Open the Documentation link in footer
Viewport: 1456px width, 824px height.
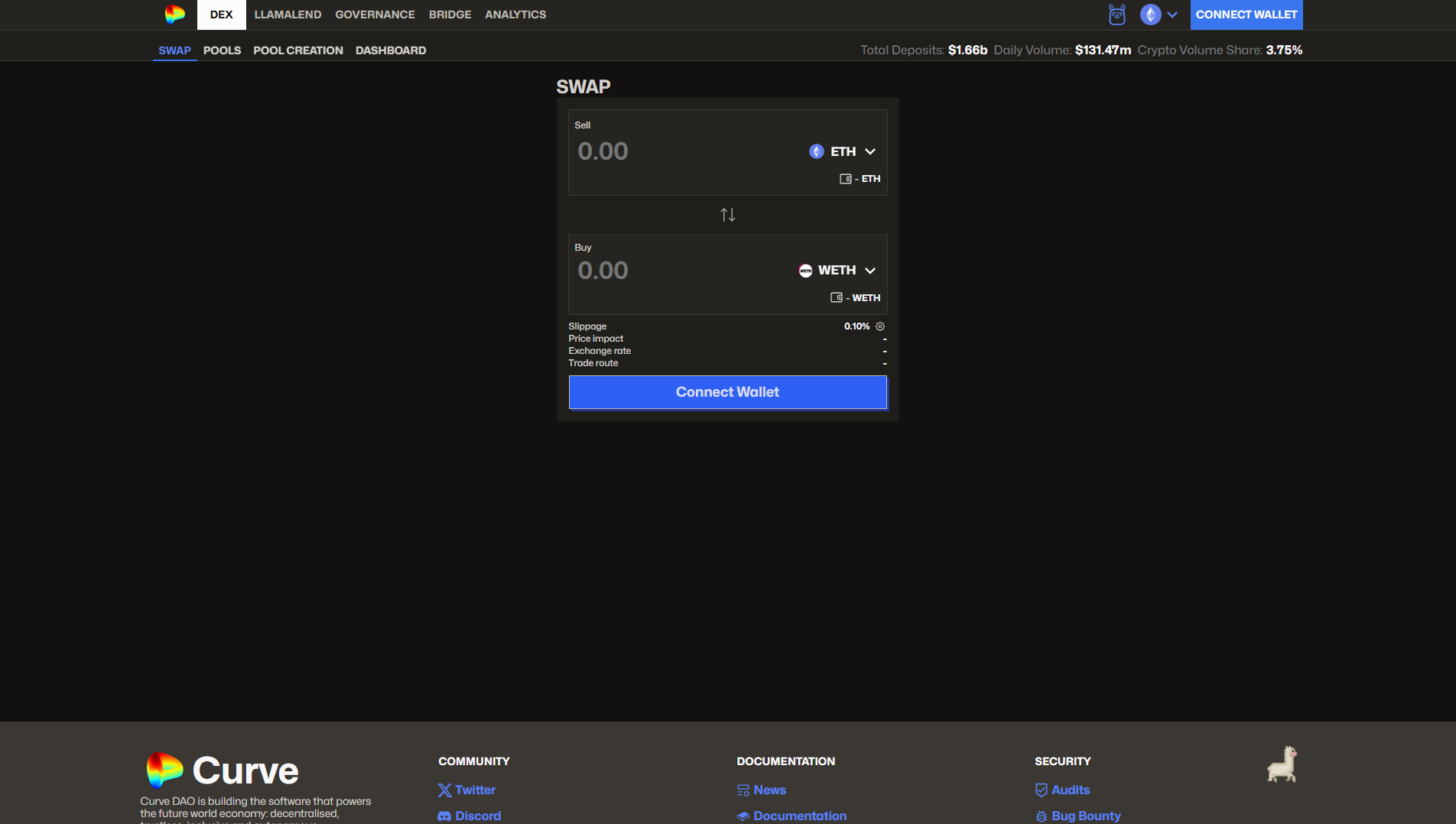(x=801, y=816)
